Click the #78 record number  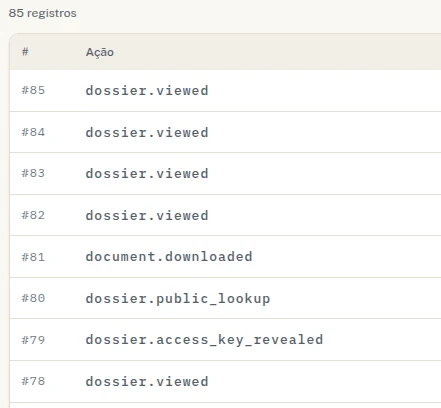(33, 381)
